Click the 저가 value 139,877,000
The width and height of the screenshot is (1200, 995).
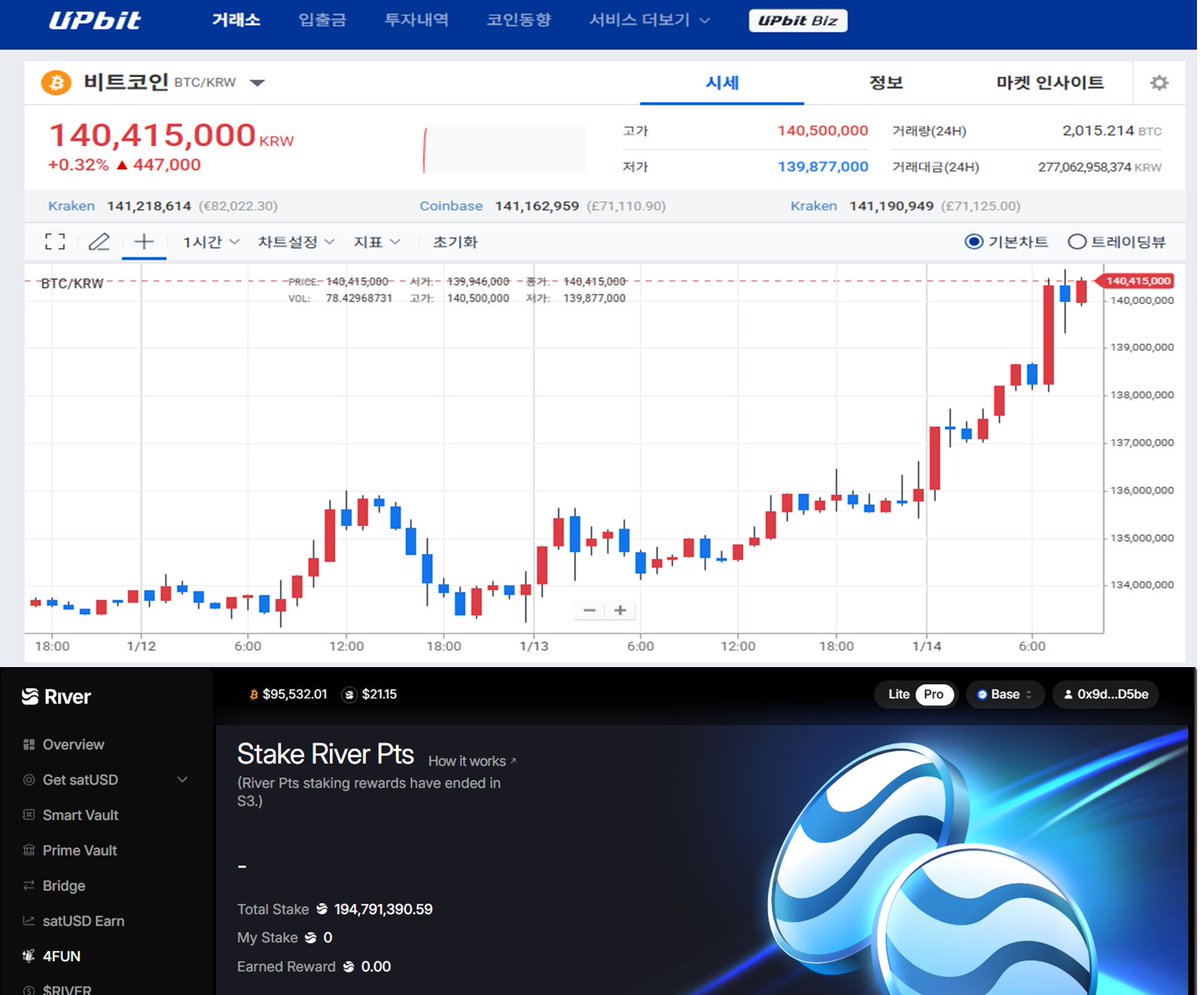pyautogui.click(x=823, y=167)
